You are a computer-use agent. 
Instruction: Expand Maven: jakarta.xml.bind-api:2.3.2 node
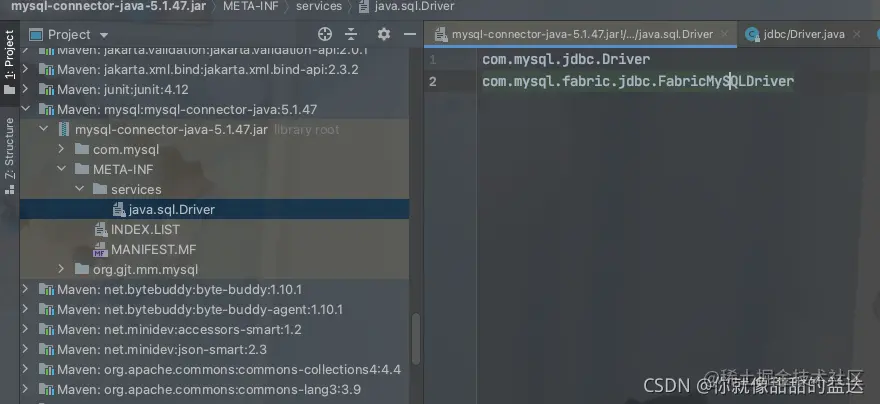tap(25, 70)
